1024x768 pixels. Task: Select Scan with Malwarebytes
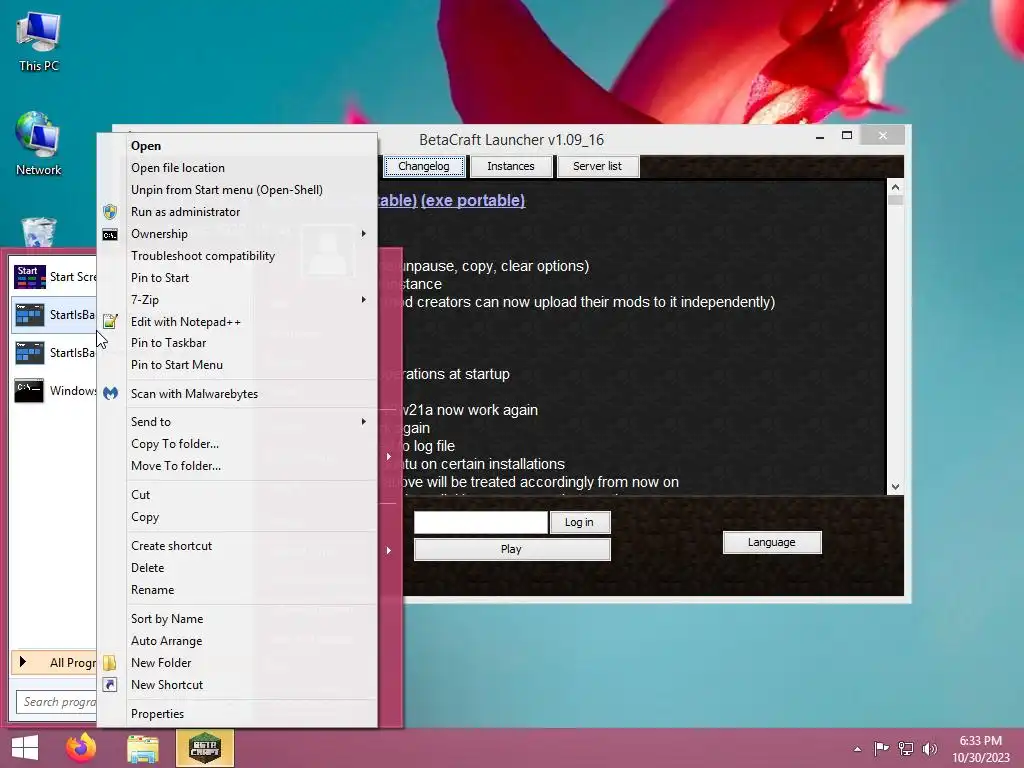pyautogui.click(x=238, y=394)
